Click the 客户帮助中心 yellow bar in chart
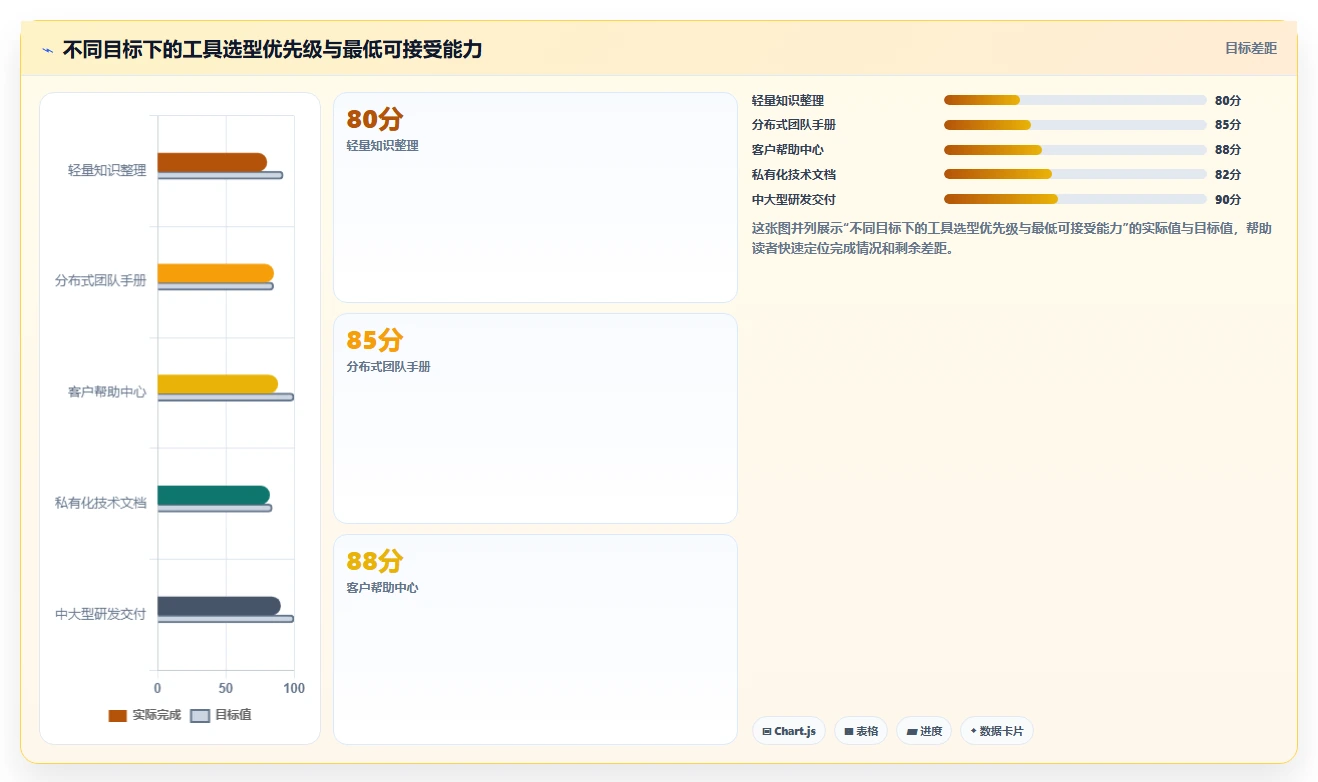 [x=217, y=384]
